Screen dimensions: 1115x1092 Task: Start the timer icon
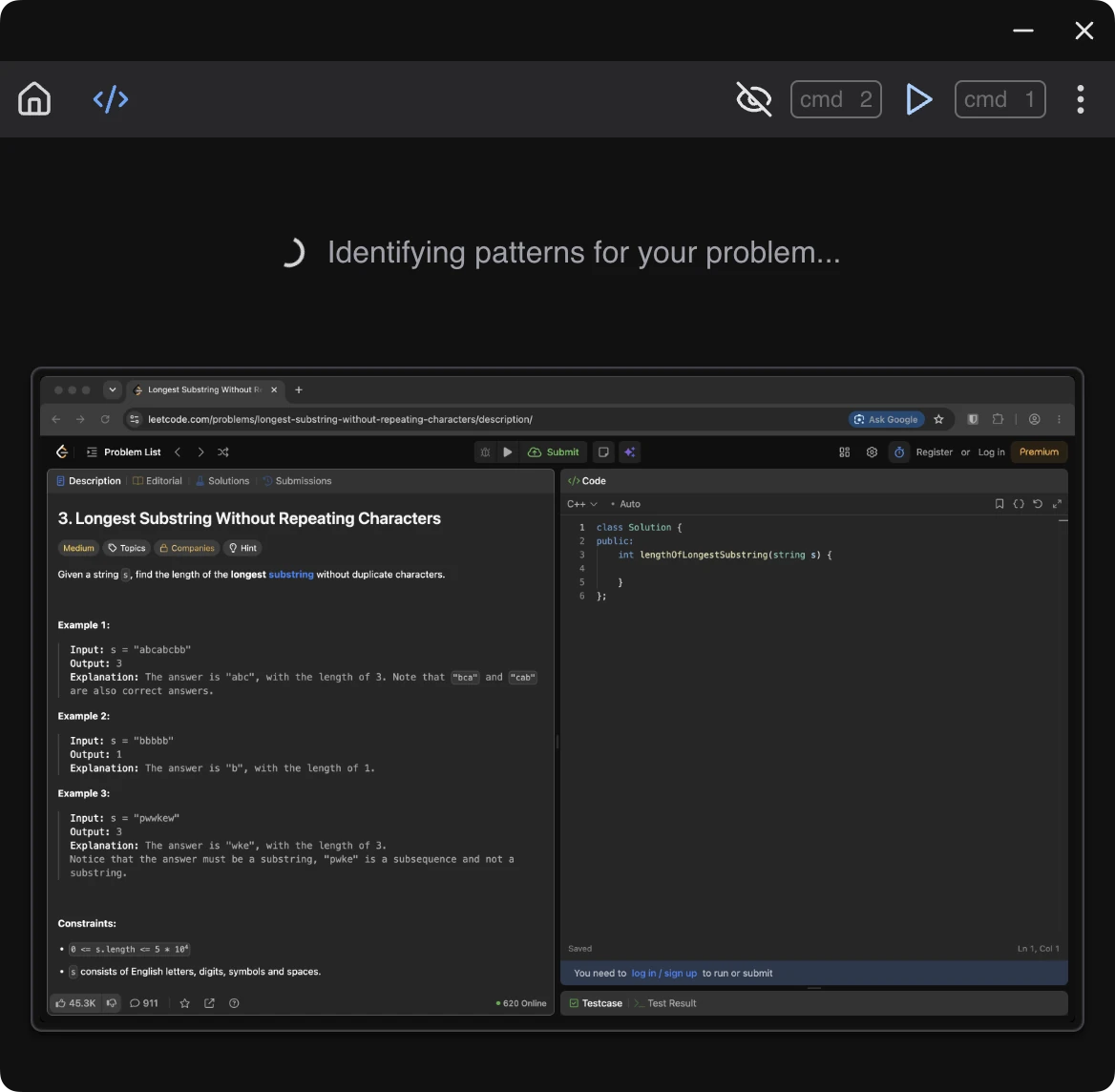point(899,452)
